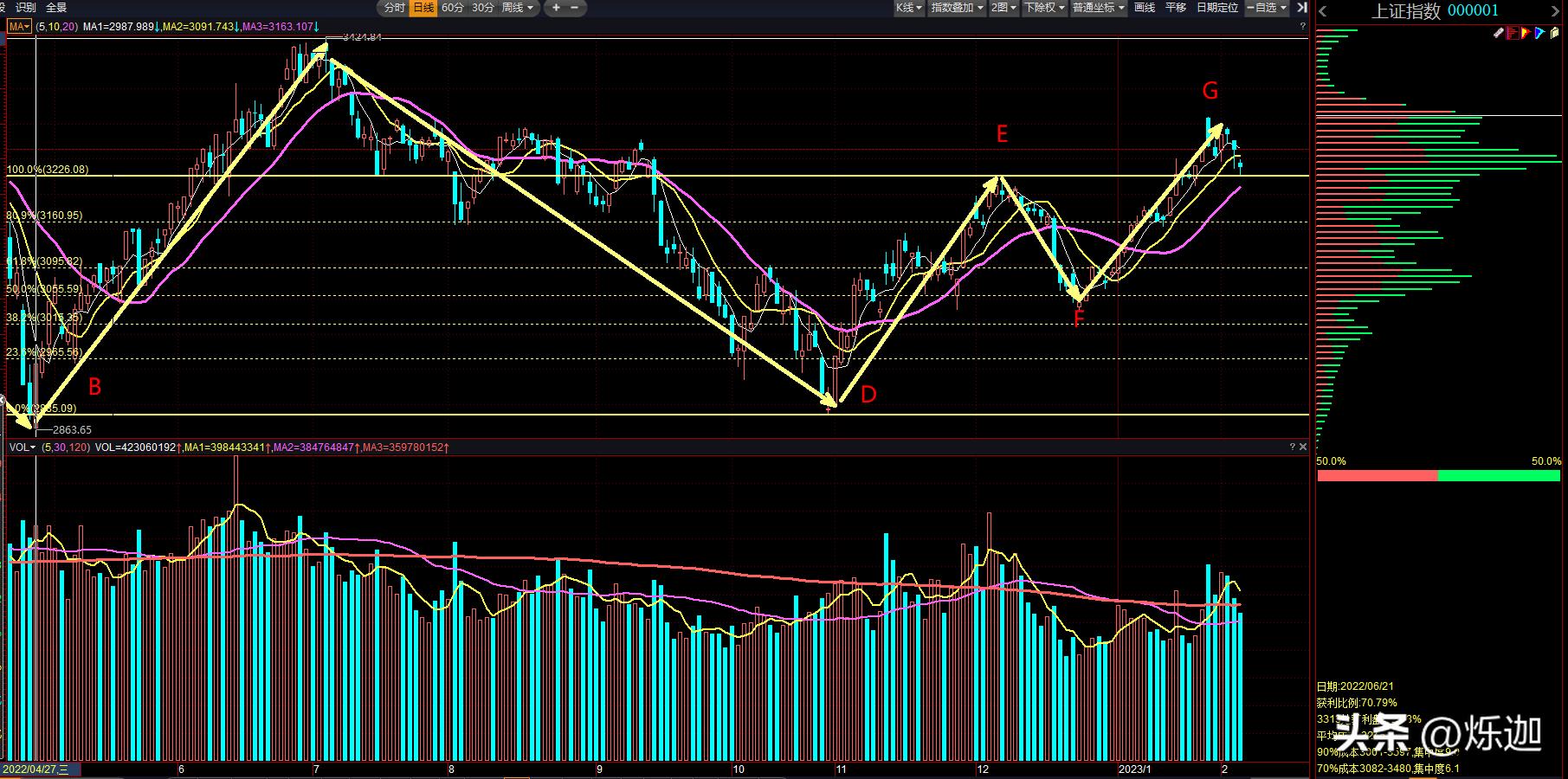Viewport: 1568px width, 779px height.
Task: Collapse the right panel with arrow-bar icon
Action: (1301, 8)
